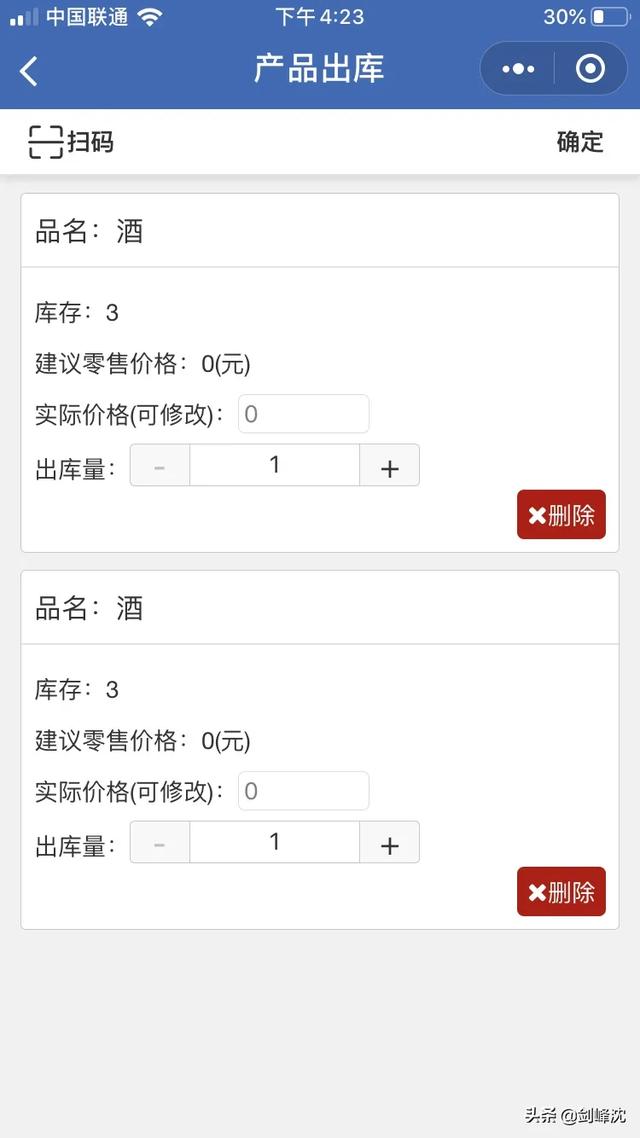Delete the second 酒 product card

tap(561, 892)
